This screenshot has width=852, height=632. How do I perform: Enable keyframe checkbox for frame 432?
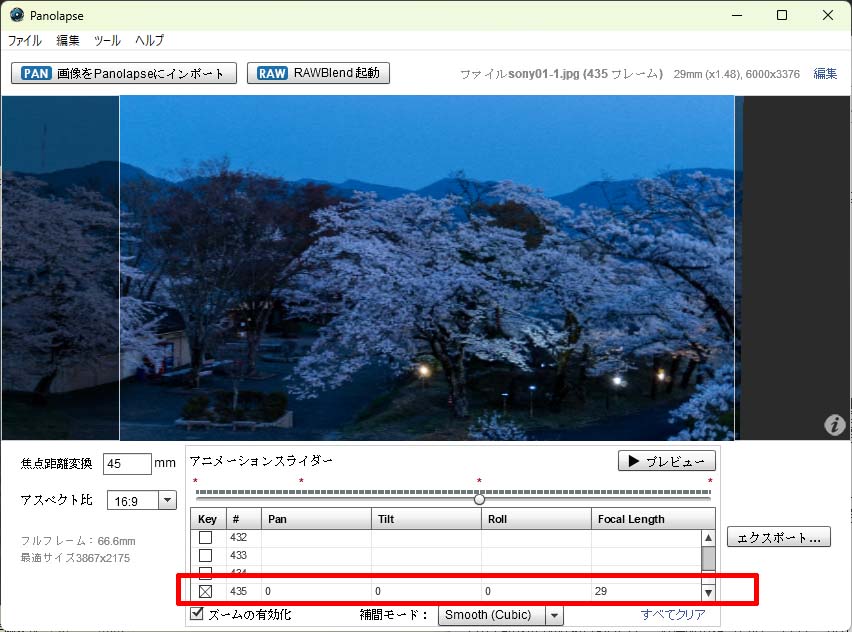(x=206, y=537)
